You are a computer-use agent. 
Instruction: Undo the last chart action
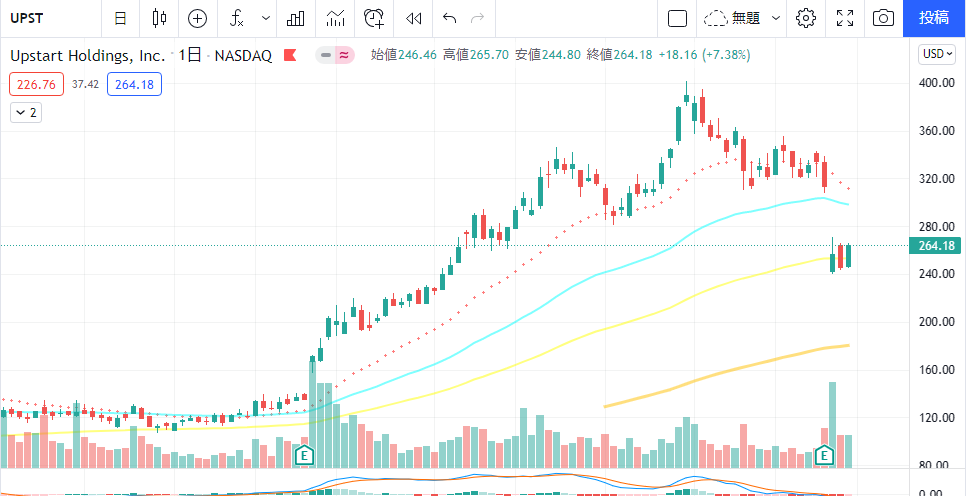(449, 18)
